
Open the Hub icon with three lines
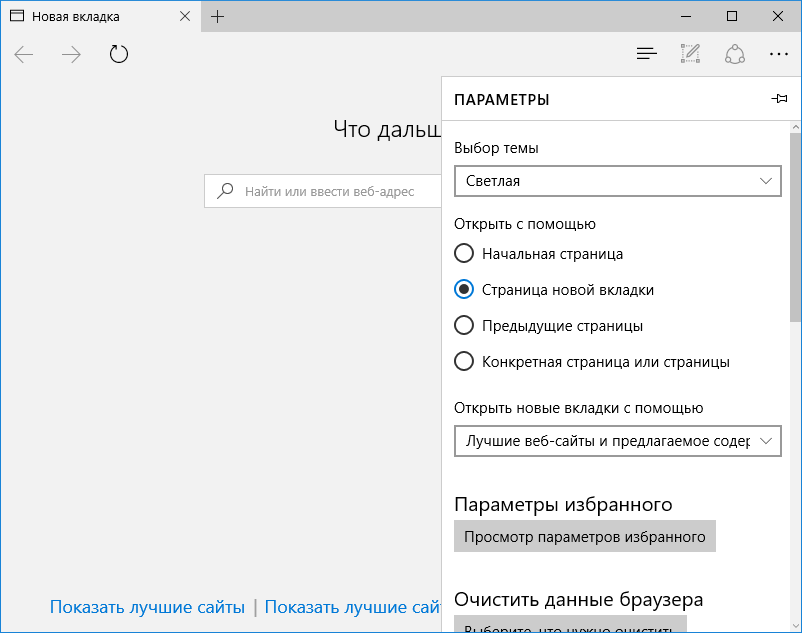point(647,54)
